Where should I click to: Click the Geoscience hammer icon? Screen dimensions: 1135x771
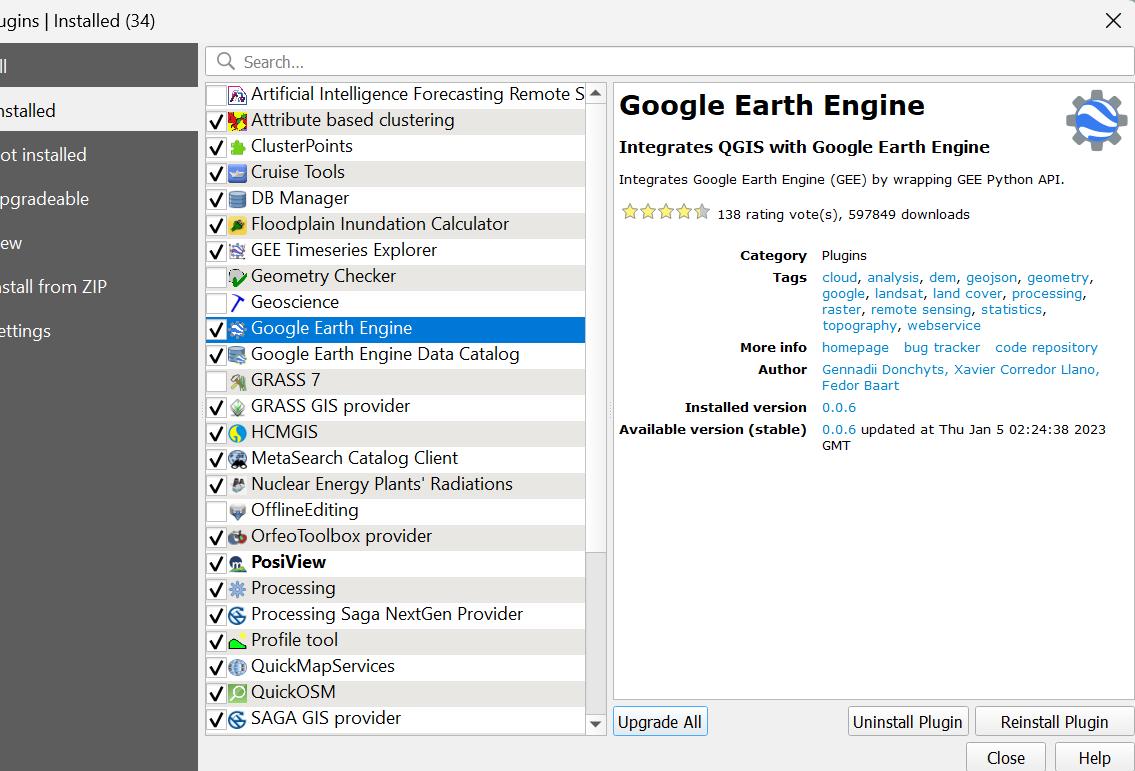point(237,303)
